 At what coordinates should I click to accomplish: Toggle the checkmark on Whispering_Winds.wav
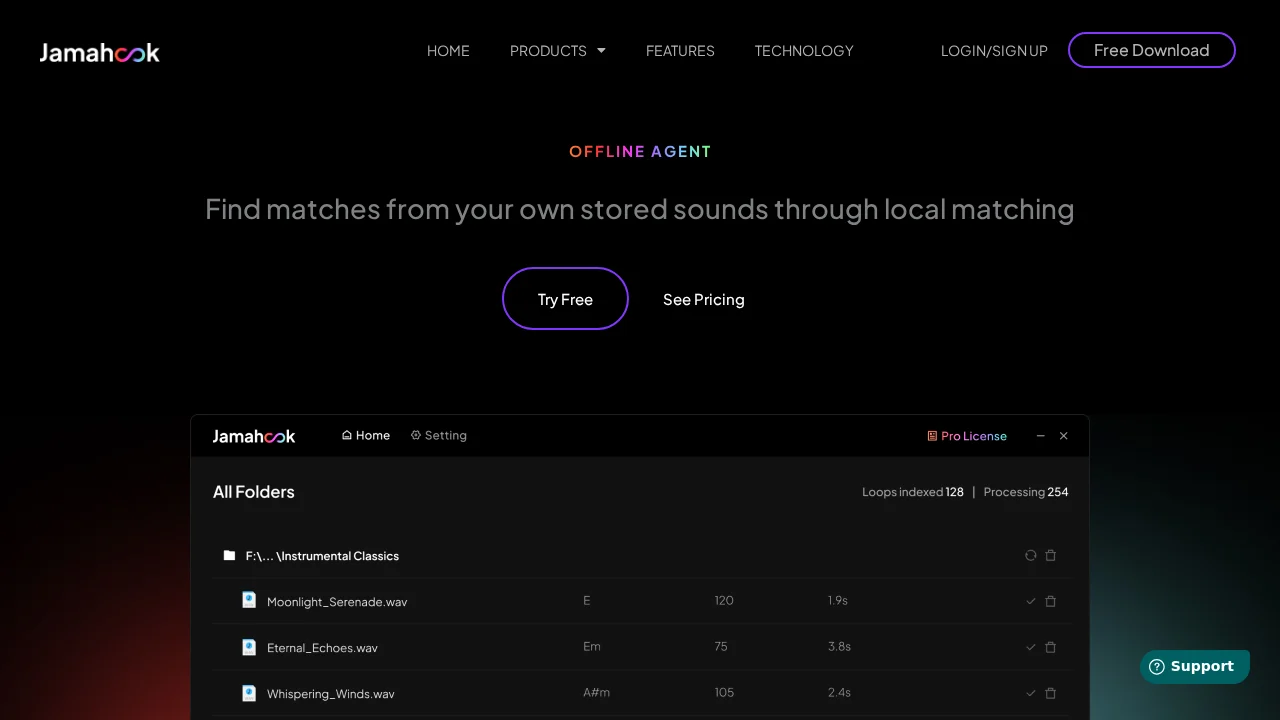(x=1030, y=693)
